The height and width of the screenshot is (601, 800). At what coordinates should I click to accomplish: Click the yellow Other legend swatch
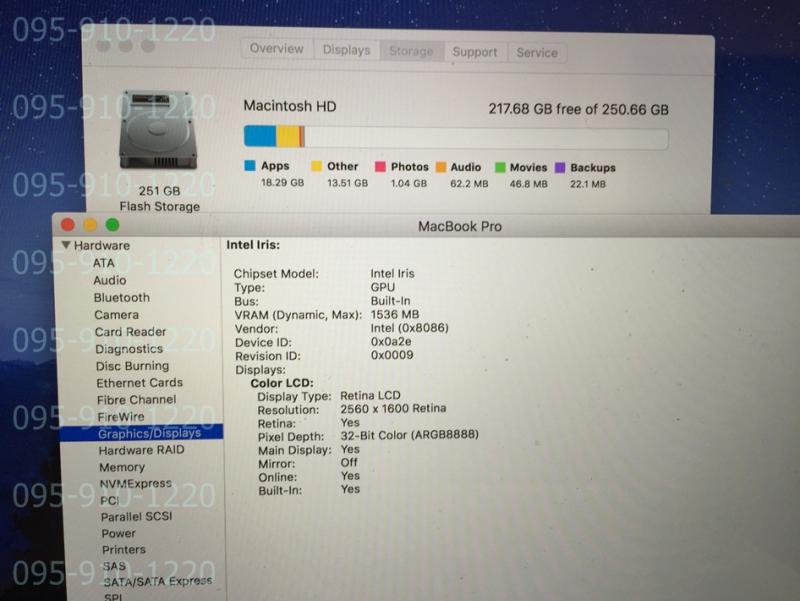pos(316,166)
